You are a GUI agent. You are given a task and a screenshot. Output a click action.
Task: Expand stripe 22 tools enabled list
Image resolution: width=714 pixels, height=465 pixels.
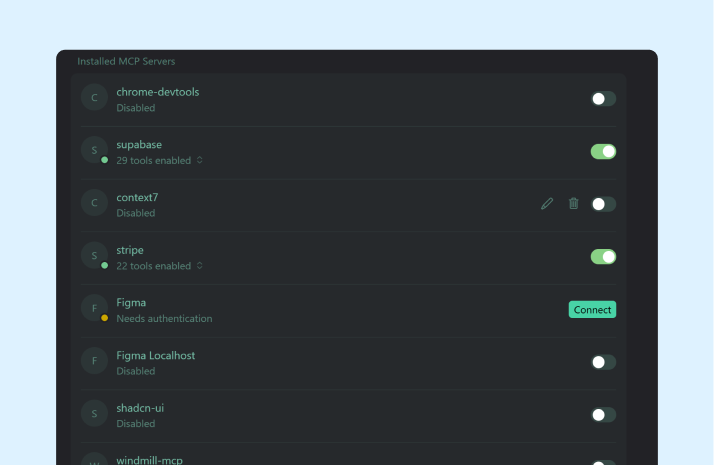pyautogui.click(x=199, y=266)
